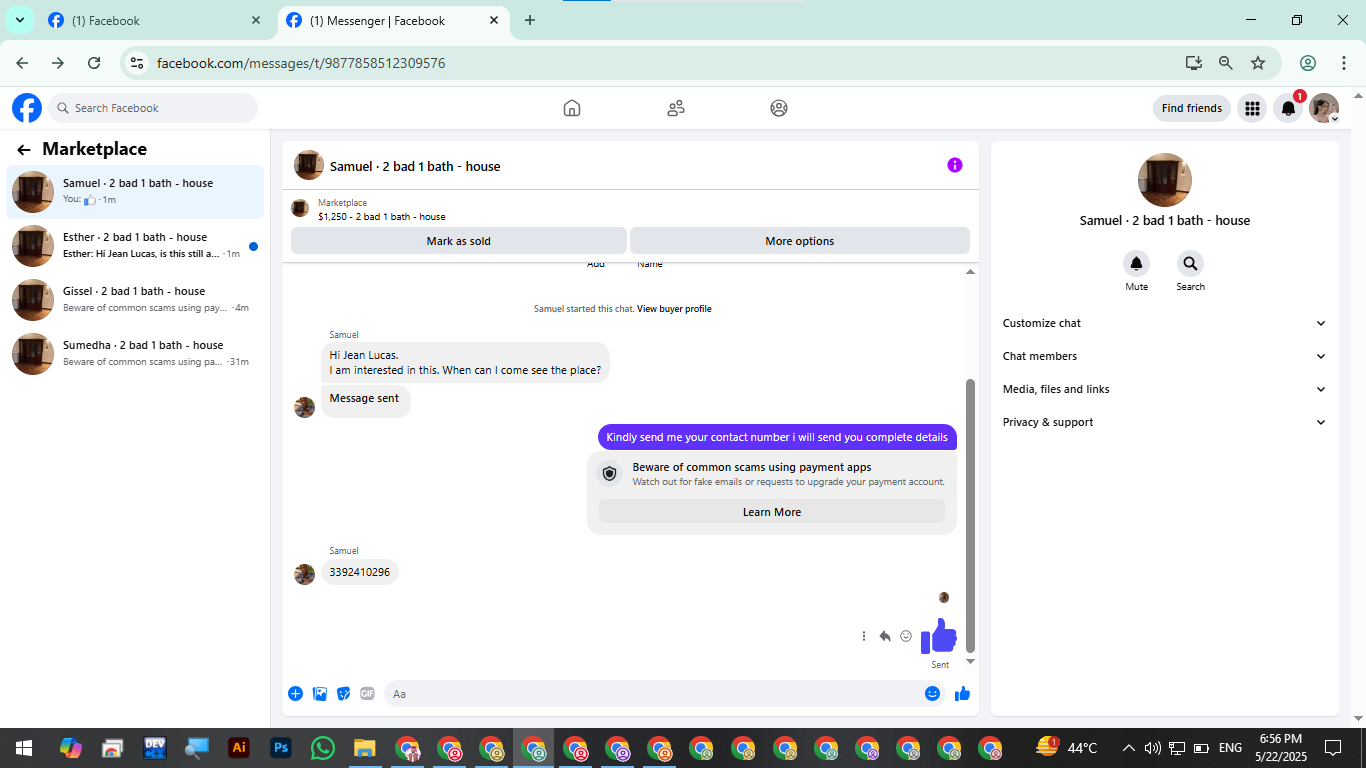Open the three-dot menu beside the sent like
This screenshot has height=768, width=1366.
point(864,636)
